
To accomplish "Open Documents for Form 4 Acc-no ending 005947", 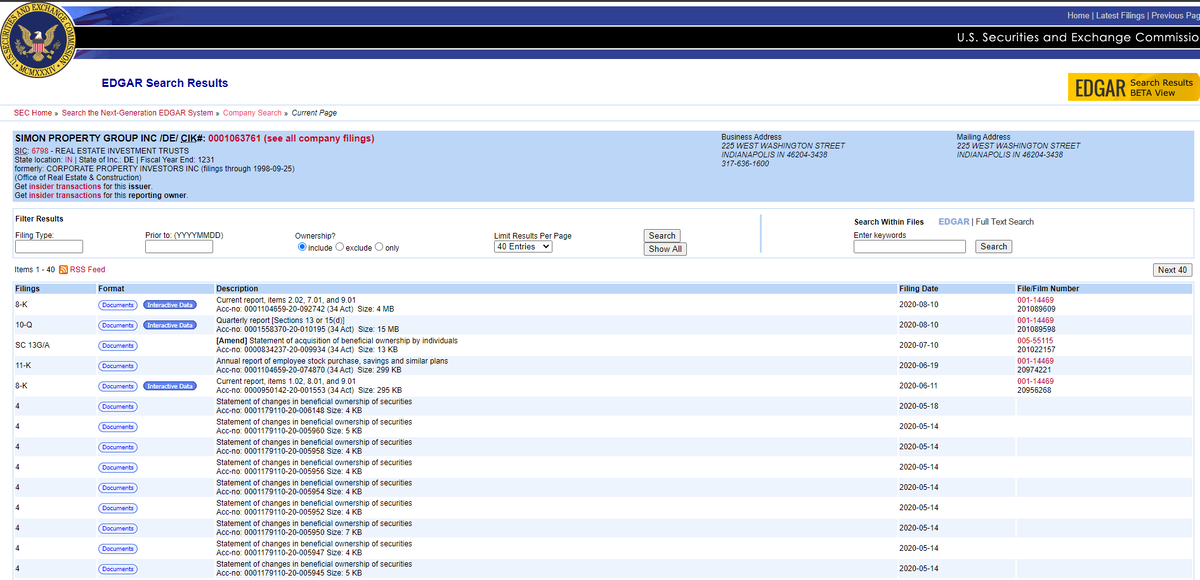I will pyautogui.click(x=118, y=548).
